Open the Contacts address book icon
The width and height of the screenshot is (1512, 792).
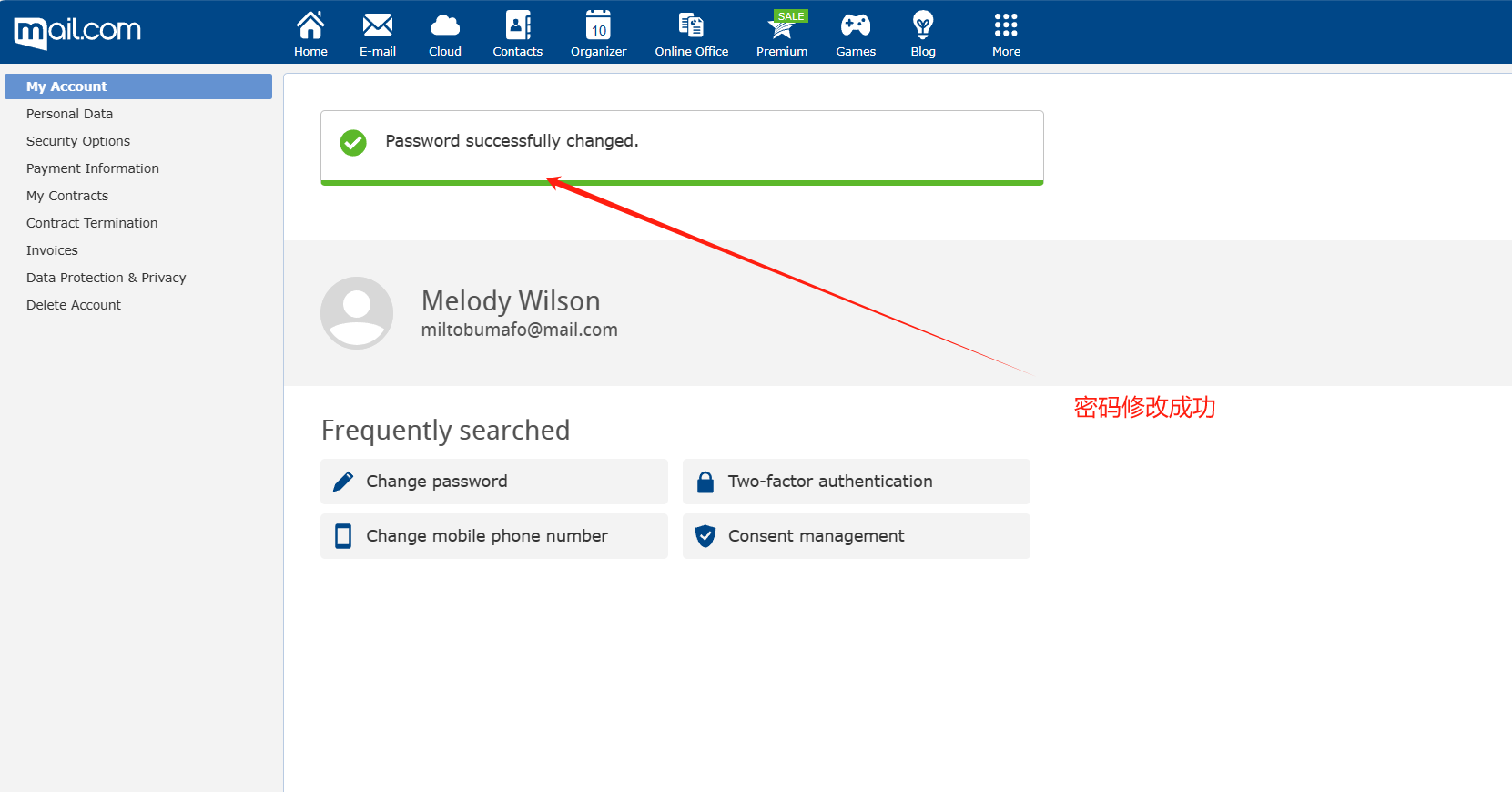(x=517, y=25)
